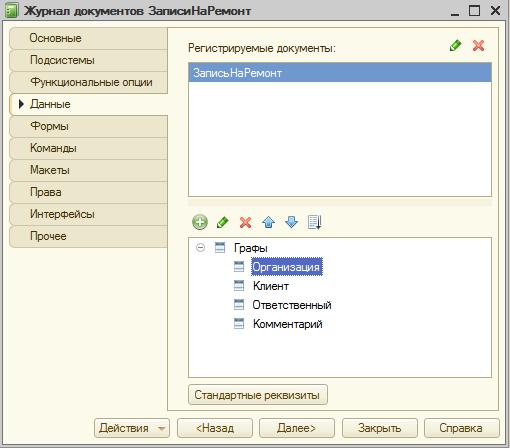Switch to the Основные tab
The height and width of the screenshot is (448, 510).
coord(89,38)
